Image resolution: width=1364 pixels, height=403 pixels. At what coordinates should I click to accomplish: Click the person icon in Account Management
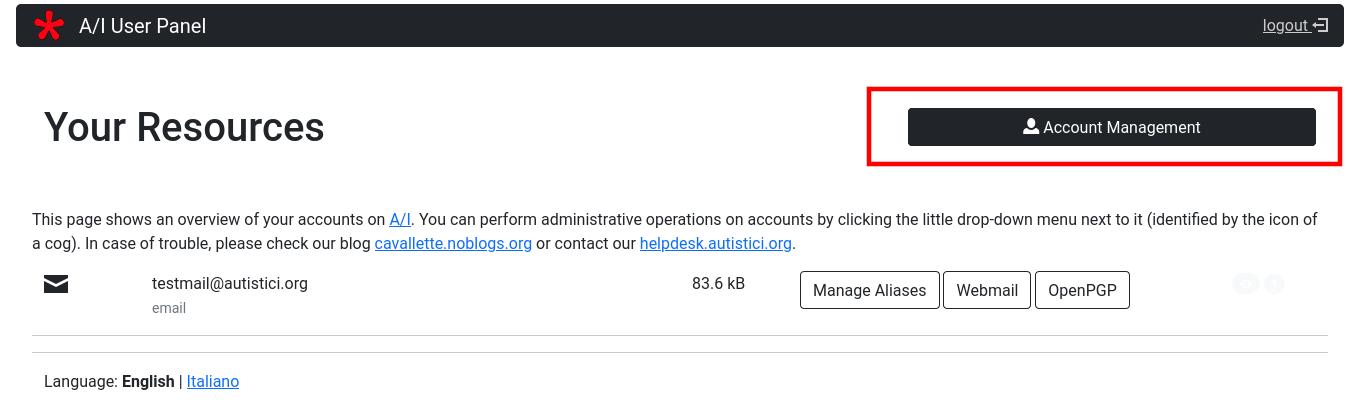1031,127
